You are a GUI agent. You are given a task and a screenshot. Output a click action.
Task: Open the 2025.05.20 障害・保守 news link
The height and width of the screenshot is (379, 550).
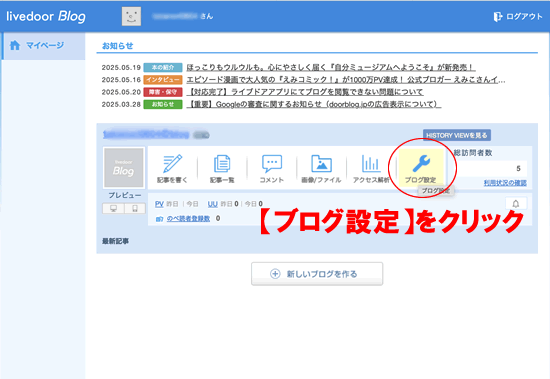click(305, 92)
